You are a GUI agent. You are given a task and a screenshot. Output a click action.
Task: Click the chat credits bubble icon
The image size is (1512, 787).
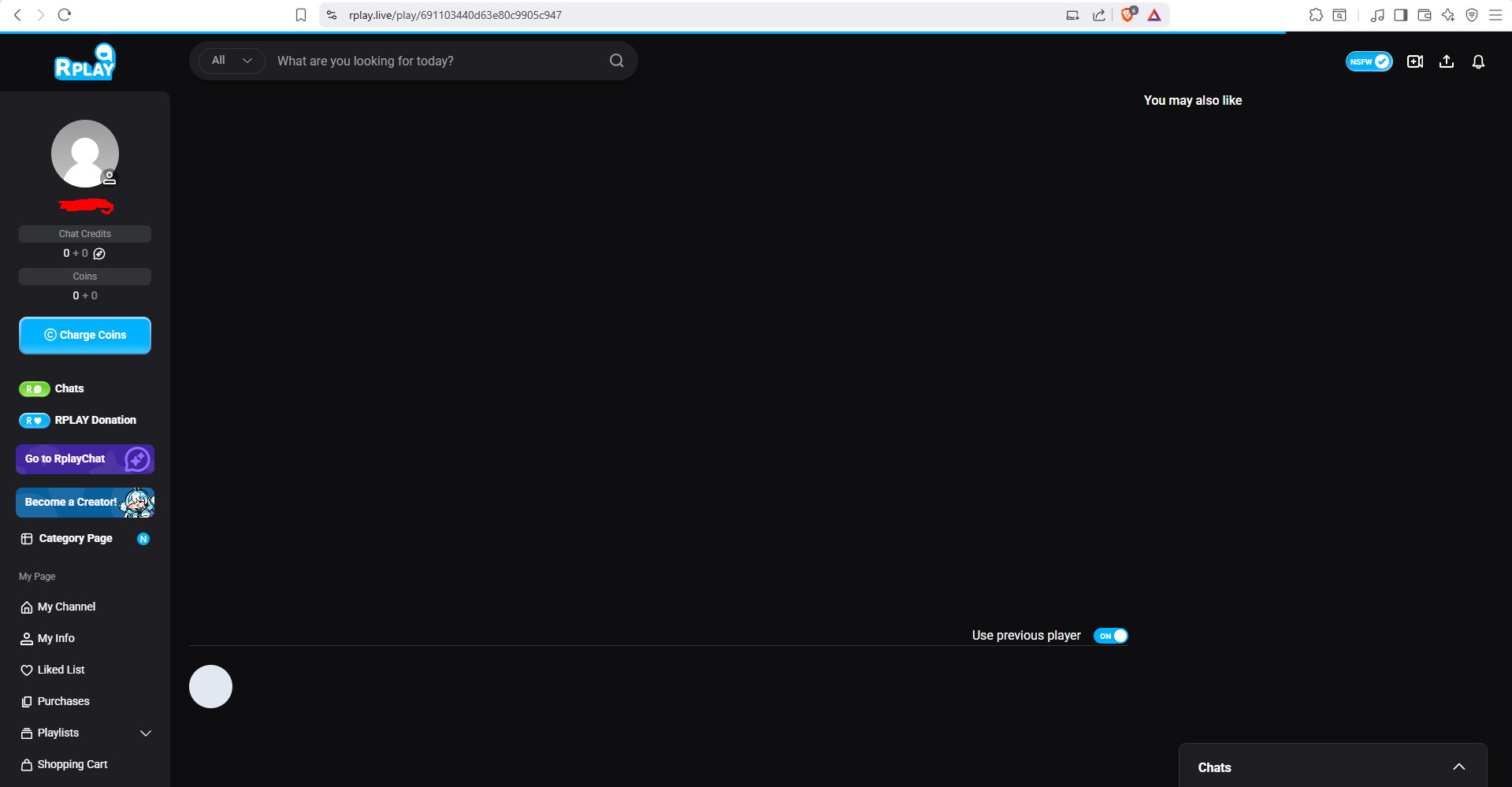(x=99, y=254)
